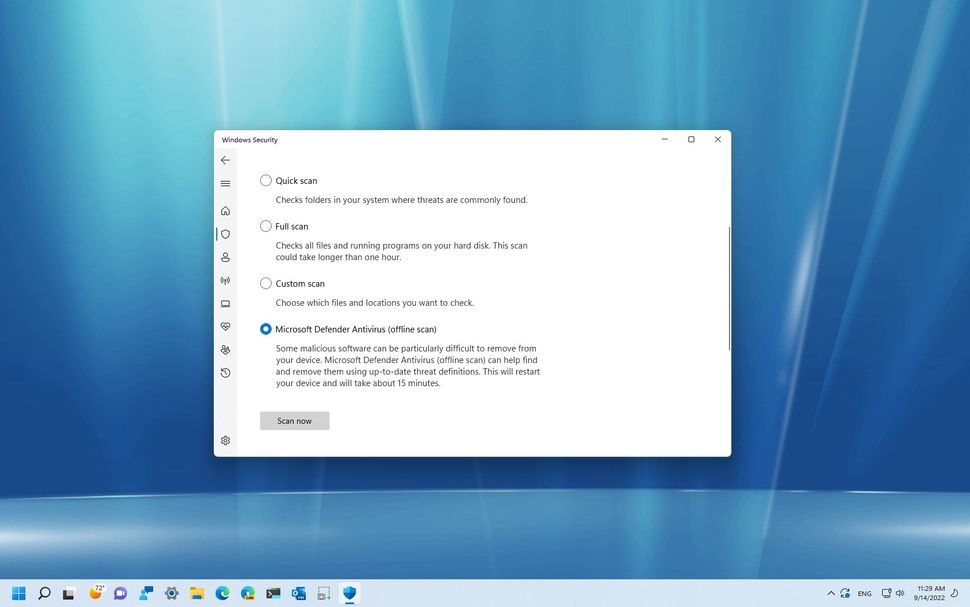Maximize the Windows Security window
The height and width of the screenshot is (607, 970).
point(691,139)
